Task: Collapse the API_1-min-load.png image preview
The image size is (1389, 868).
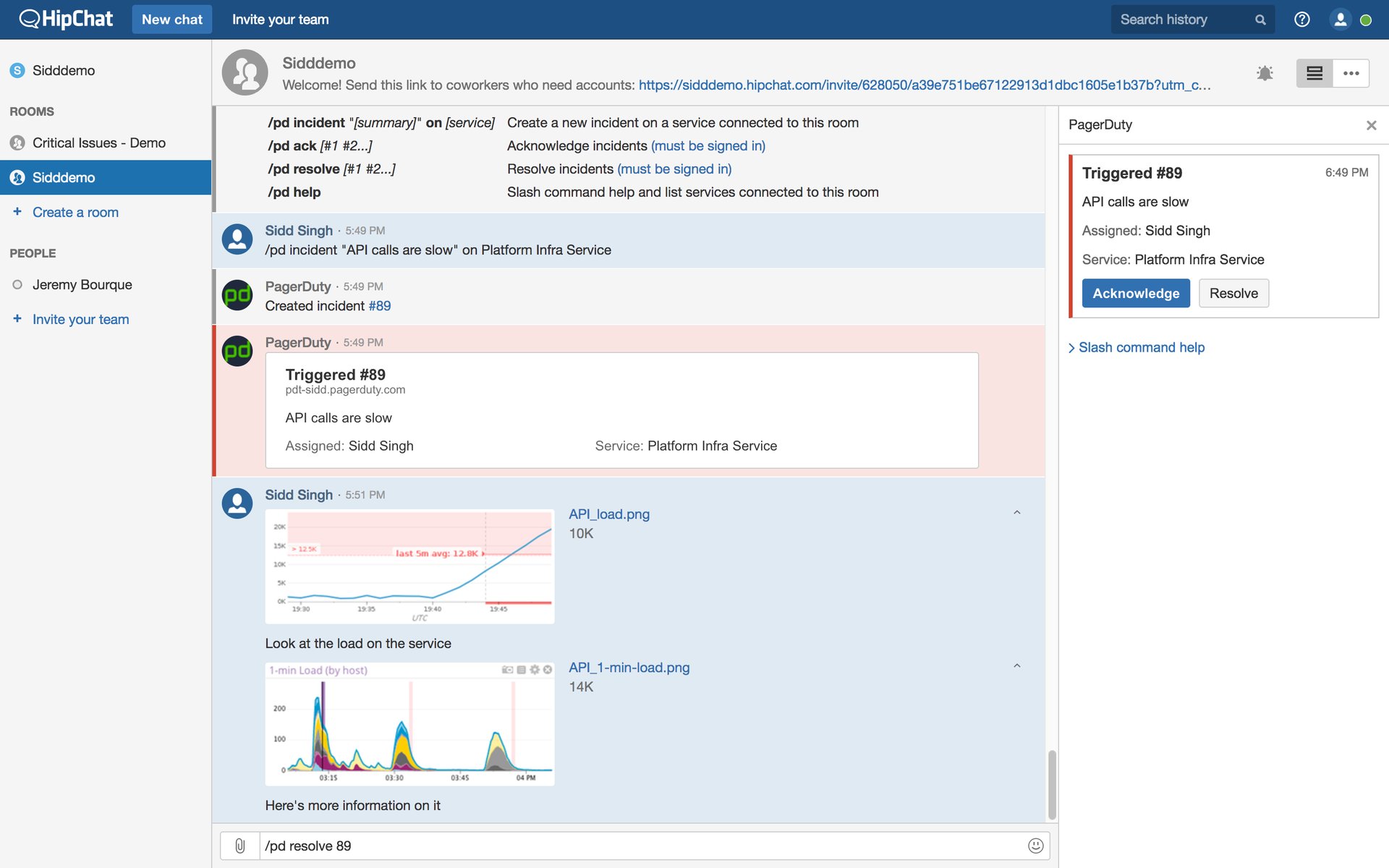Action: tap(1016, 666)
